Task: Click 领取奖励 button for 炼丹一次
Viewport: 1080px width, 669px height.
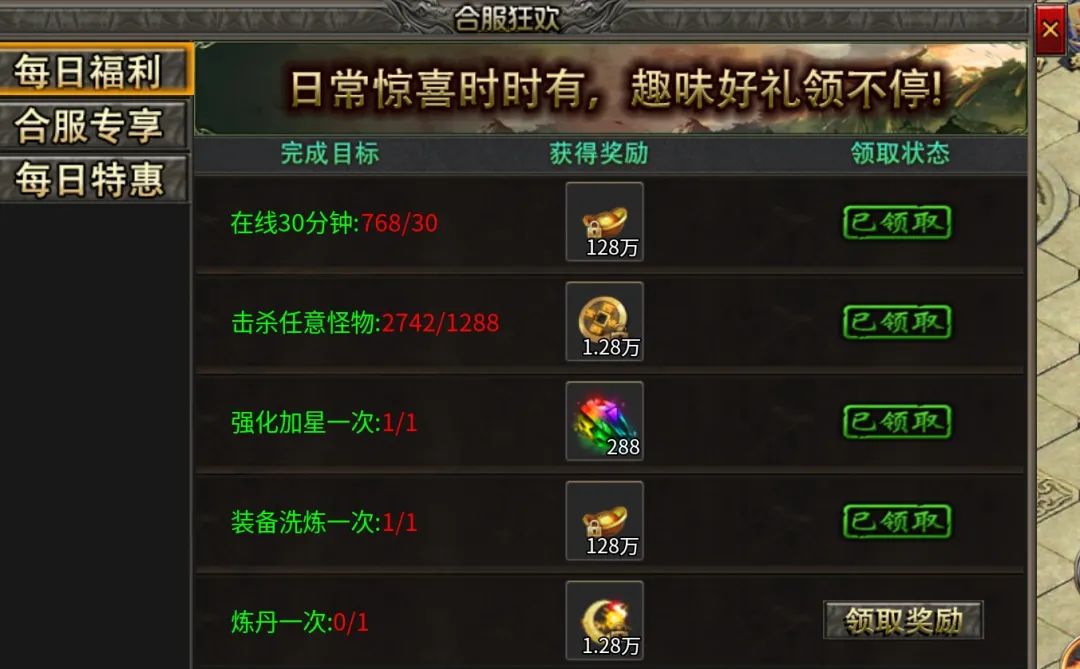Action: point(903,620)
